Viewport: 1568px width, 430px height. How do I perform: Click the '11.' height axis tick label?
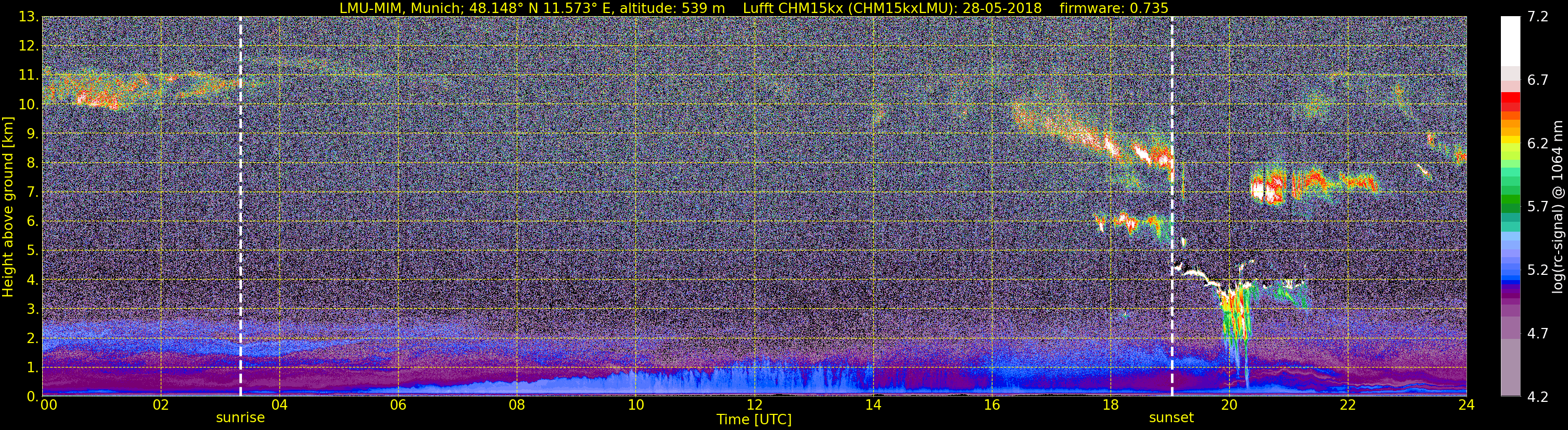click(x=29, y=75)
